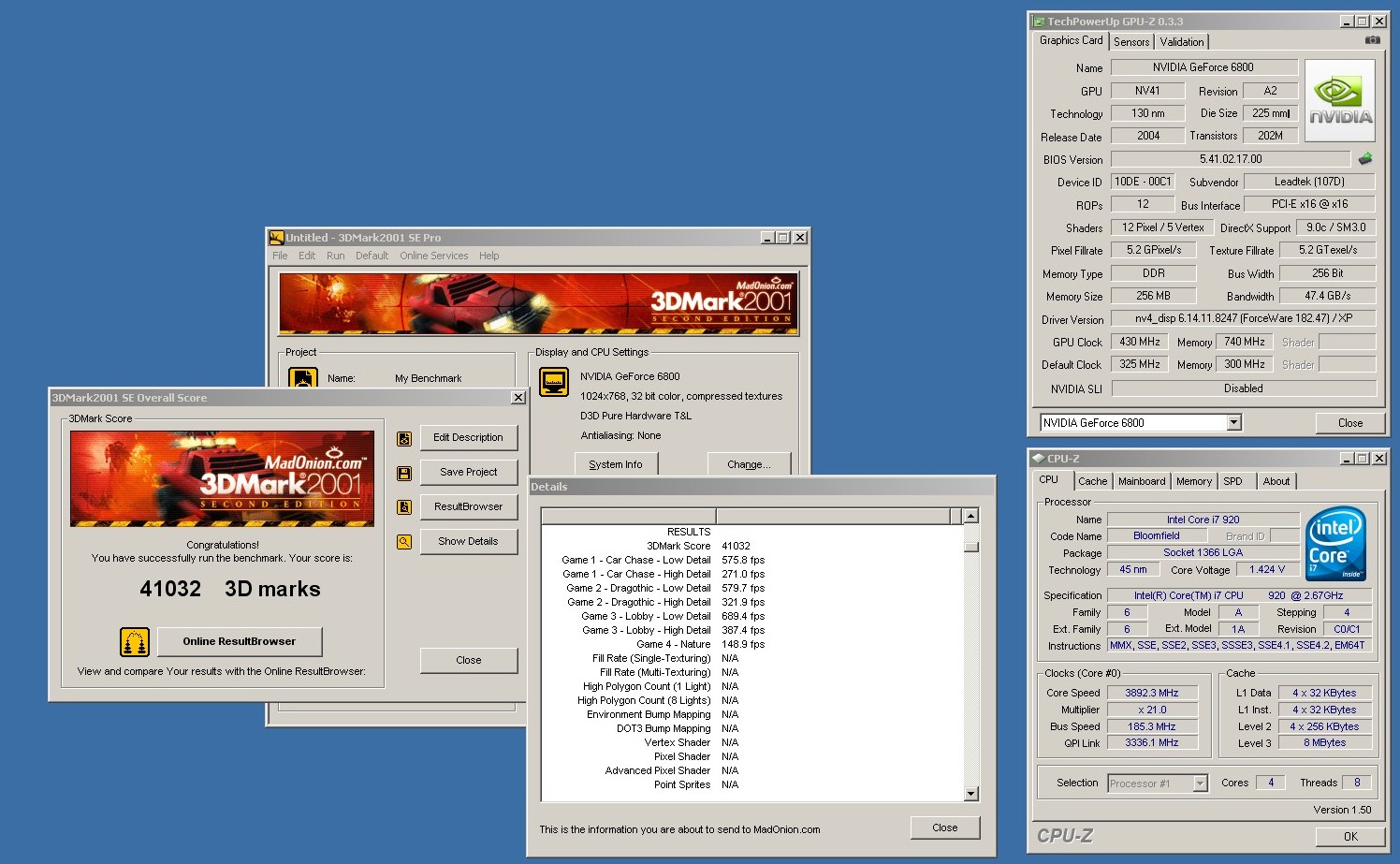The image size is (1400, 864).
Task: Click the 3DMark2001 banner in main window
Action: [538, 303]
